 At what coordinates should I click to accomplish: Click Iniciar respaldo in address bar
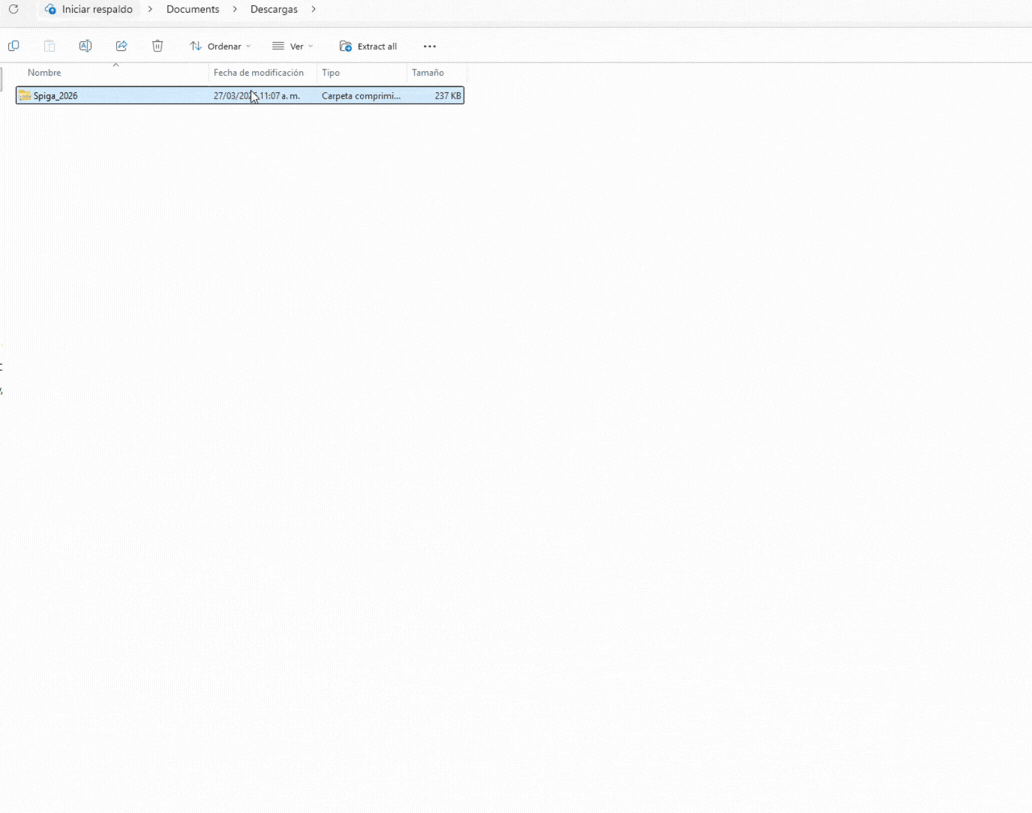point(96,9)
